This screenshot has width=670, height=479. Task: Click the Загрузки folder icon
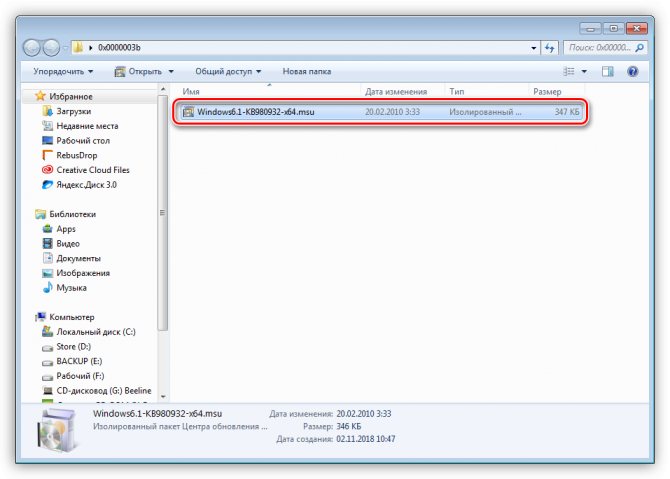(x=47, y=111)
